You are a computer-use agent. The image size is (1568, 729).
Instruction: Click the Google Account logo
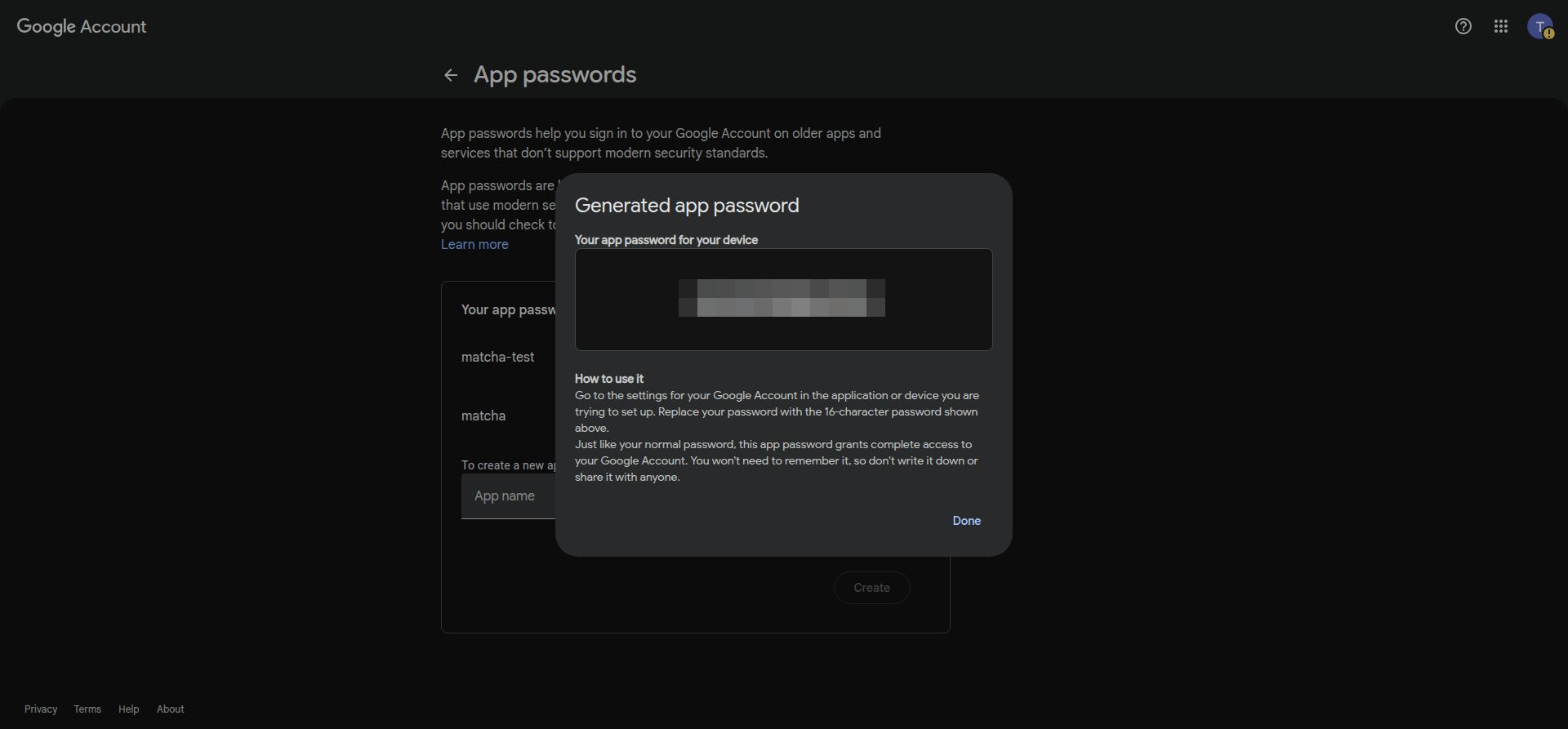click(x=81, y=26)
